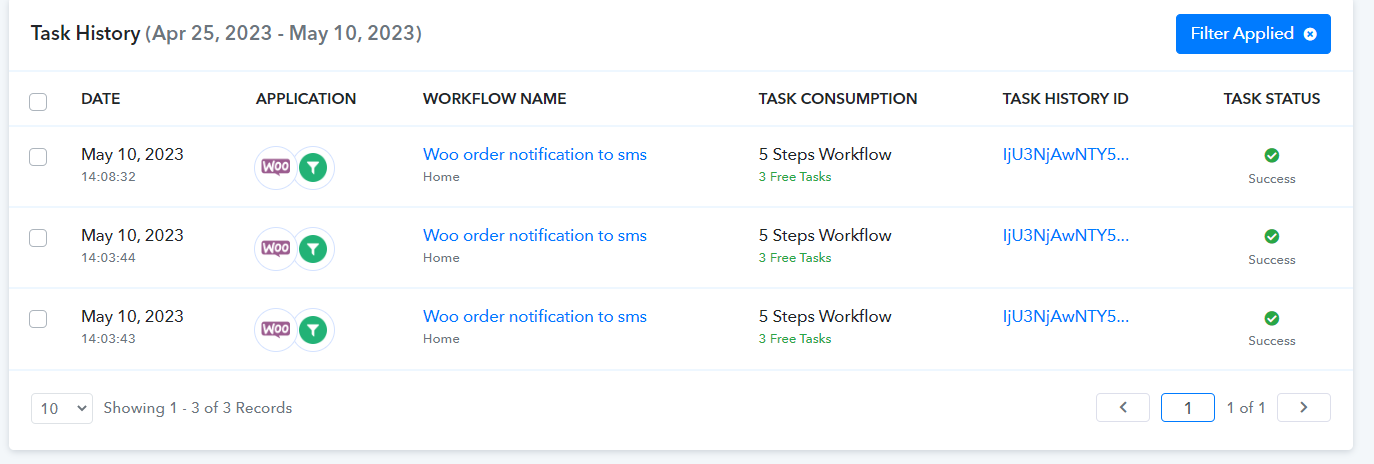Screen dimensions: 1374x464
Task: Toggle the select-all checkbox in header
Action: (38, 101)
